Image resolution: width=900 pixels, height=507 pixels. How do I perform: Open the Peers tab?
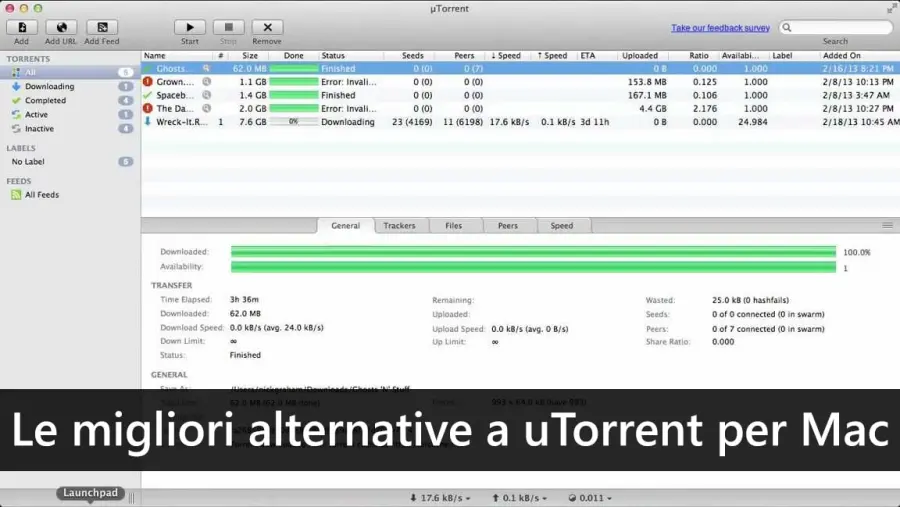(507, 226)
